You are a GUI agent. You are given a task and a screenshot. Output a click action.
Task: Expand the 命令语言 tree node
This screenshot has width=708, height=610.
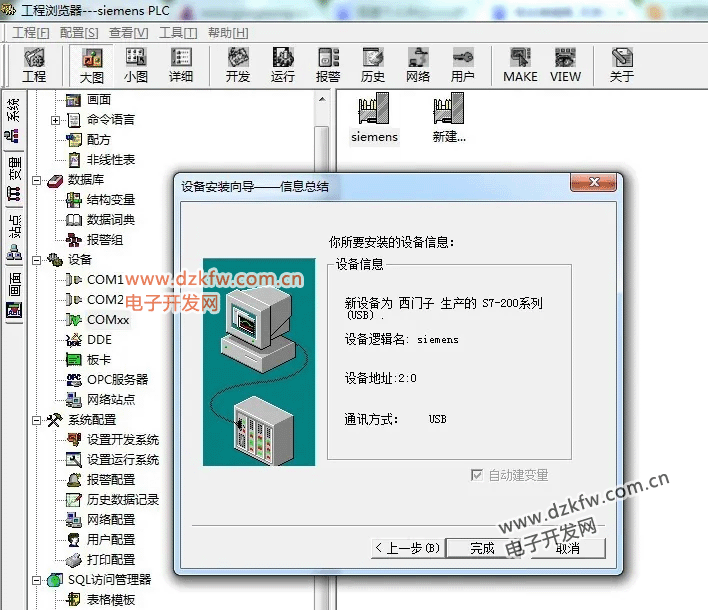tap(56, 120)
